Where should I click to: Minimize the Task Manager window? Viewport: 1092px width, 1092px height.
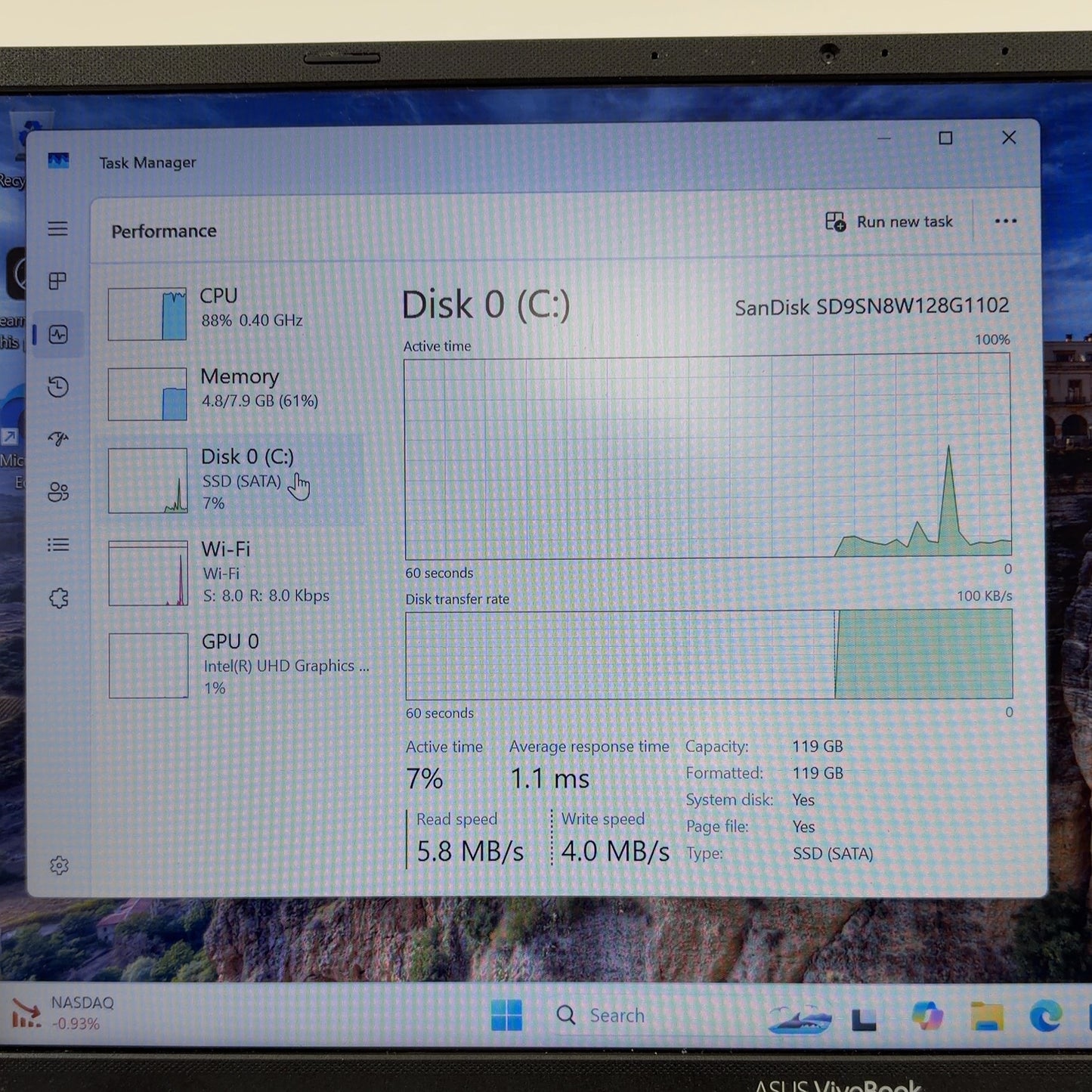tap(884, 138)
